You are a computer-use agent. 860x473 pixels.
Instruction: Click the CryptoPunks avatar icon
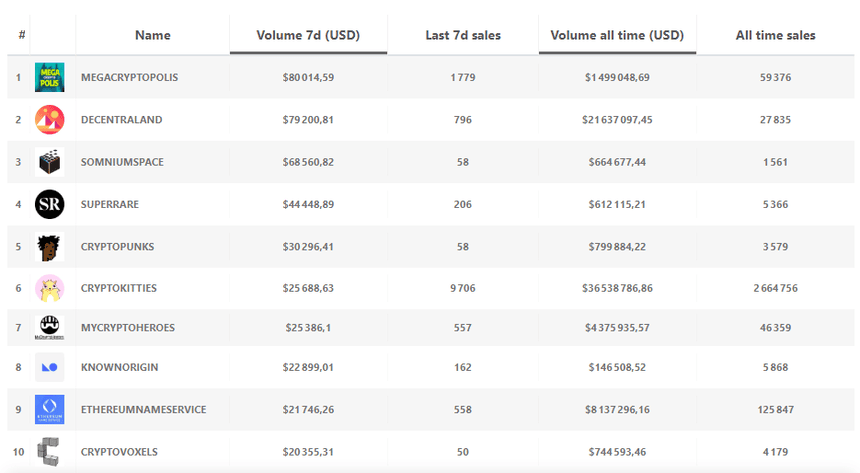pyautogui.click(x=50, y=246)
